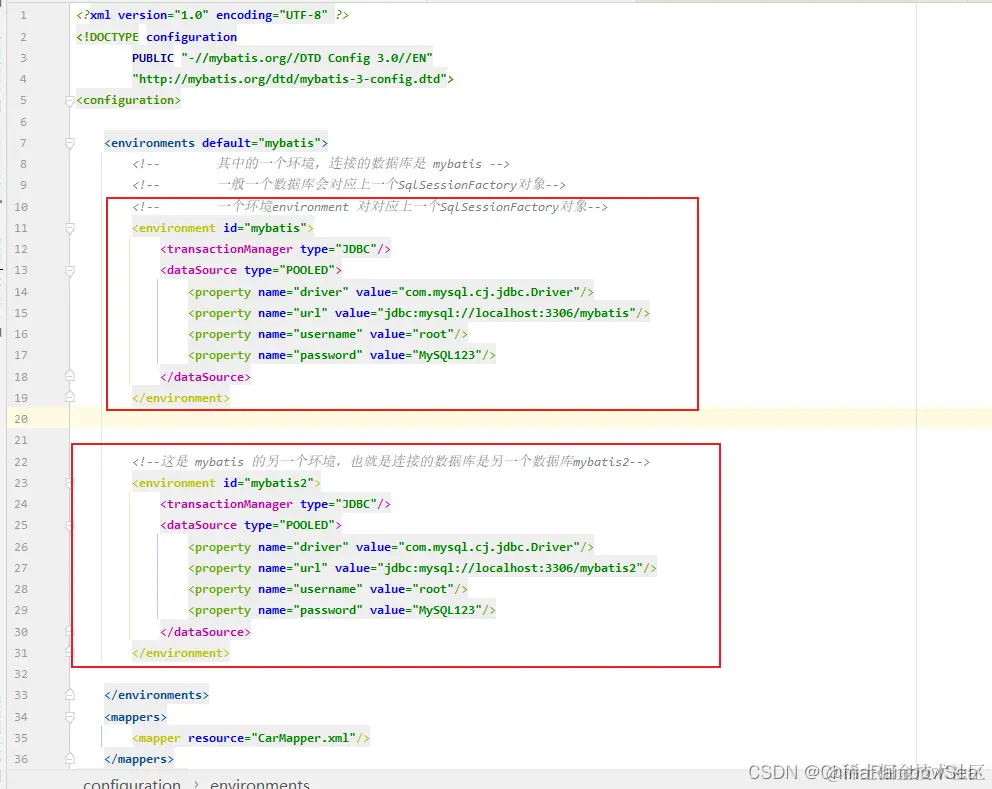The image size is (992, 789).
Task: Click the </environment> closing tag on line 31
Action: 180,653
